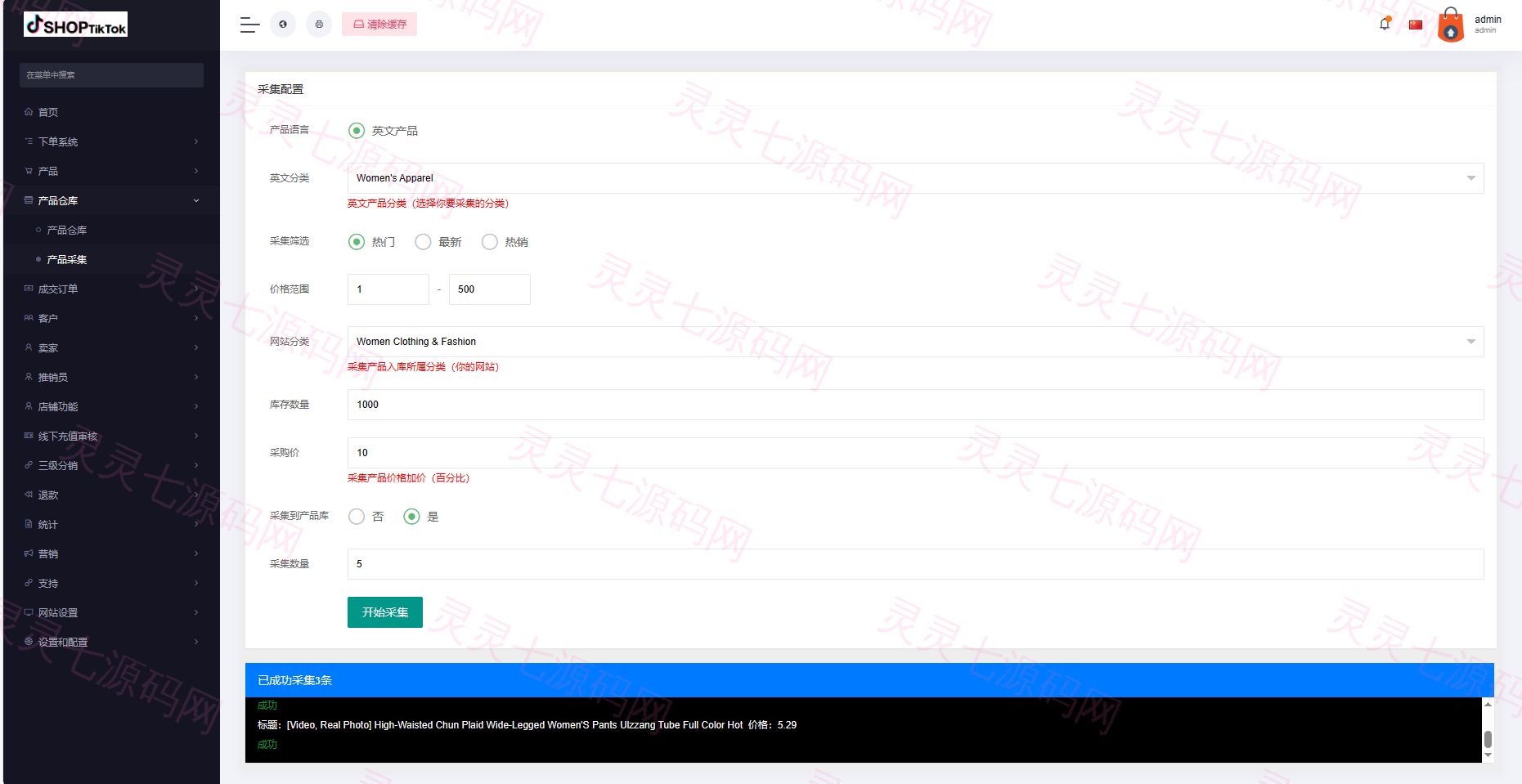Choose 是 for 采集到产品库
The image size is (1522, 784).
(x=412, y=517)
